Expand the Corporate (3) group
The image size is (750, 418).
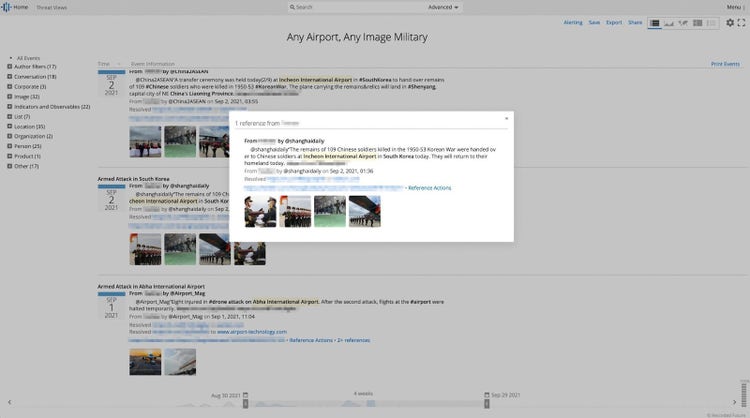(x=10, y=87)
